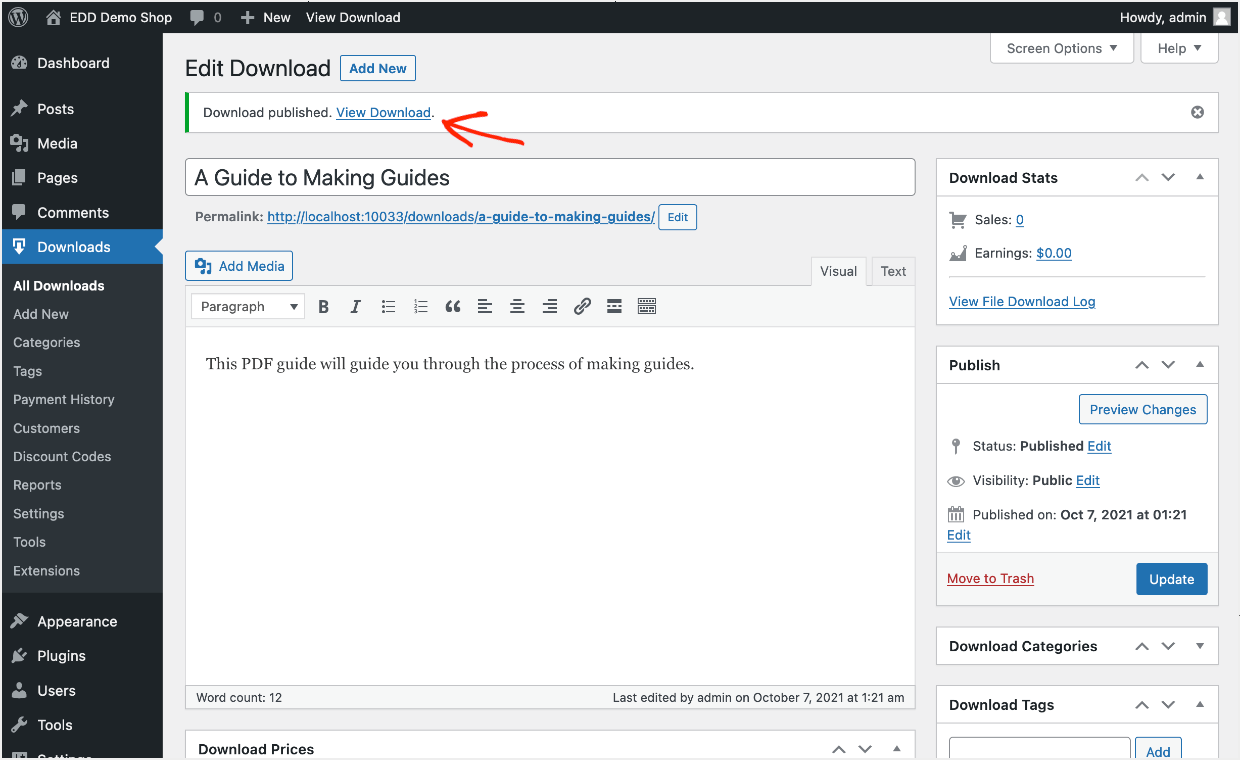Insert an unordered bullet list
1240x760 pixels.
tap(388, 306)
